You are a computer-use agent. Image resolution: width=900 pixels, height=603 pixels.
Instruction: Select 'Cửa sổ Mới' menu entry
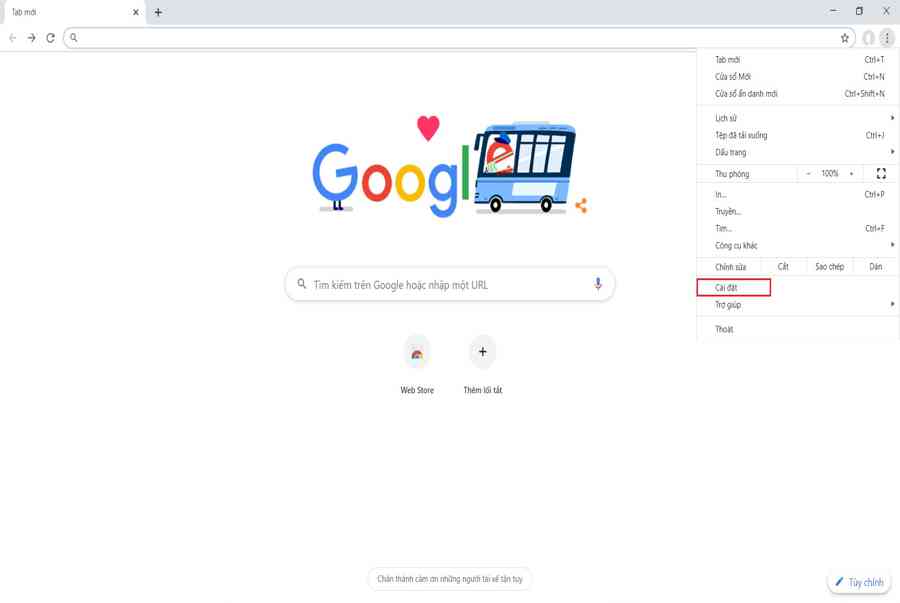pyautogui.click(x=798, y=76)
